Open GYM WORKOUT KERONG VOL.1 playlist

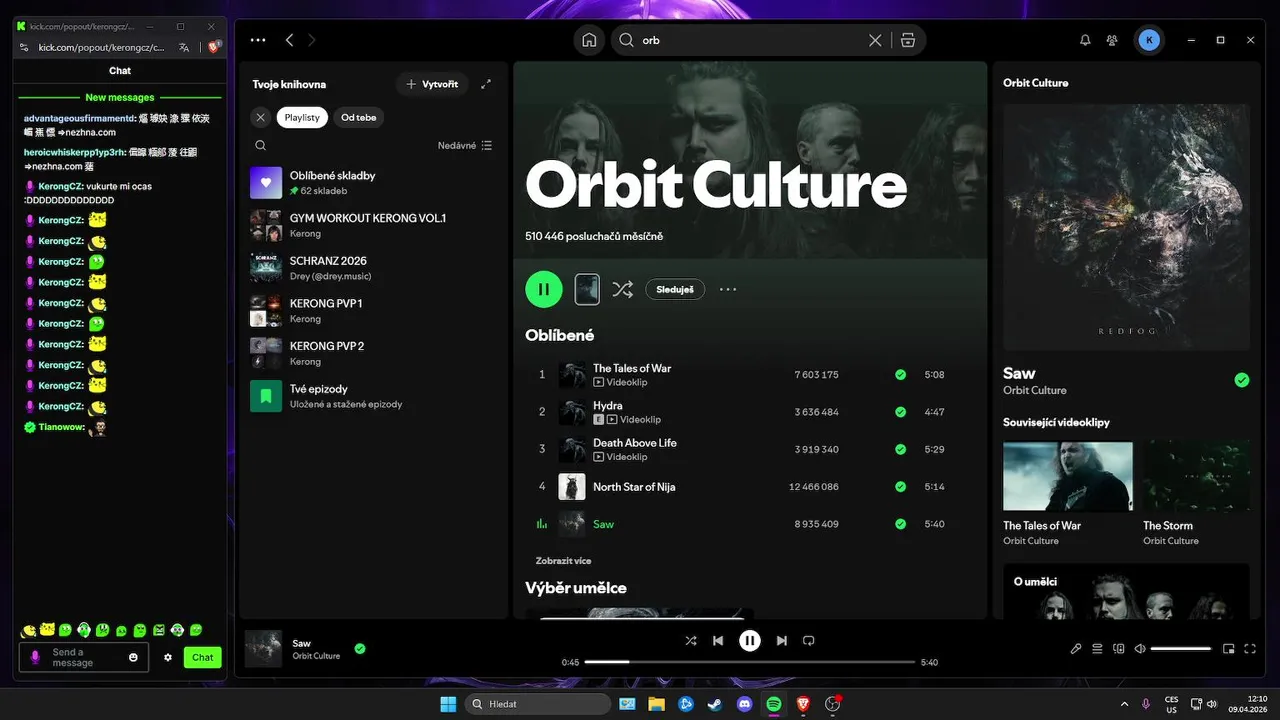374,225
